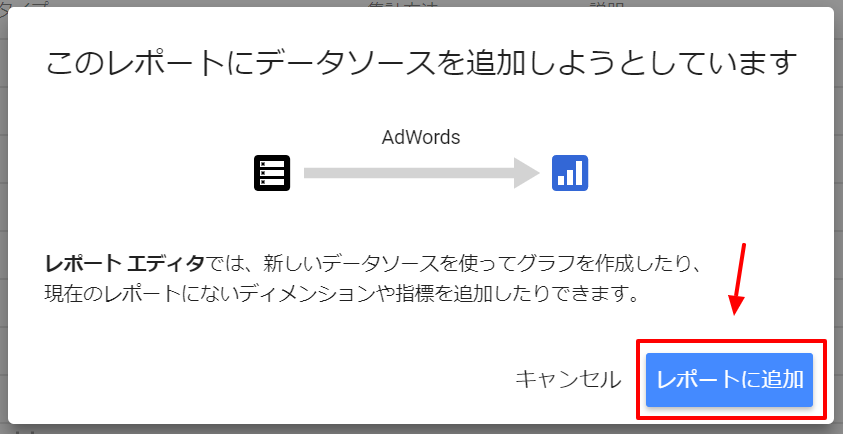The width and height of the screenshot is (843, 434).
Task: Click the dimmed strip below the dialog
Action: (x=421, y=429)
